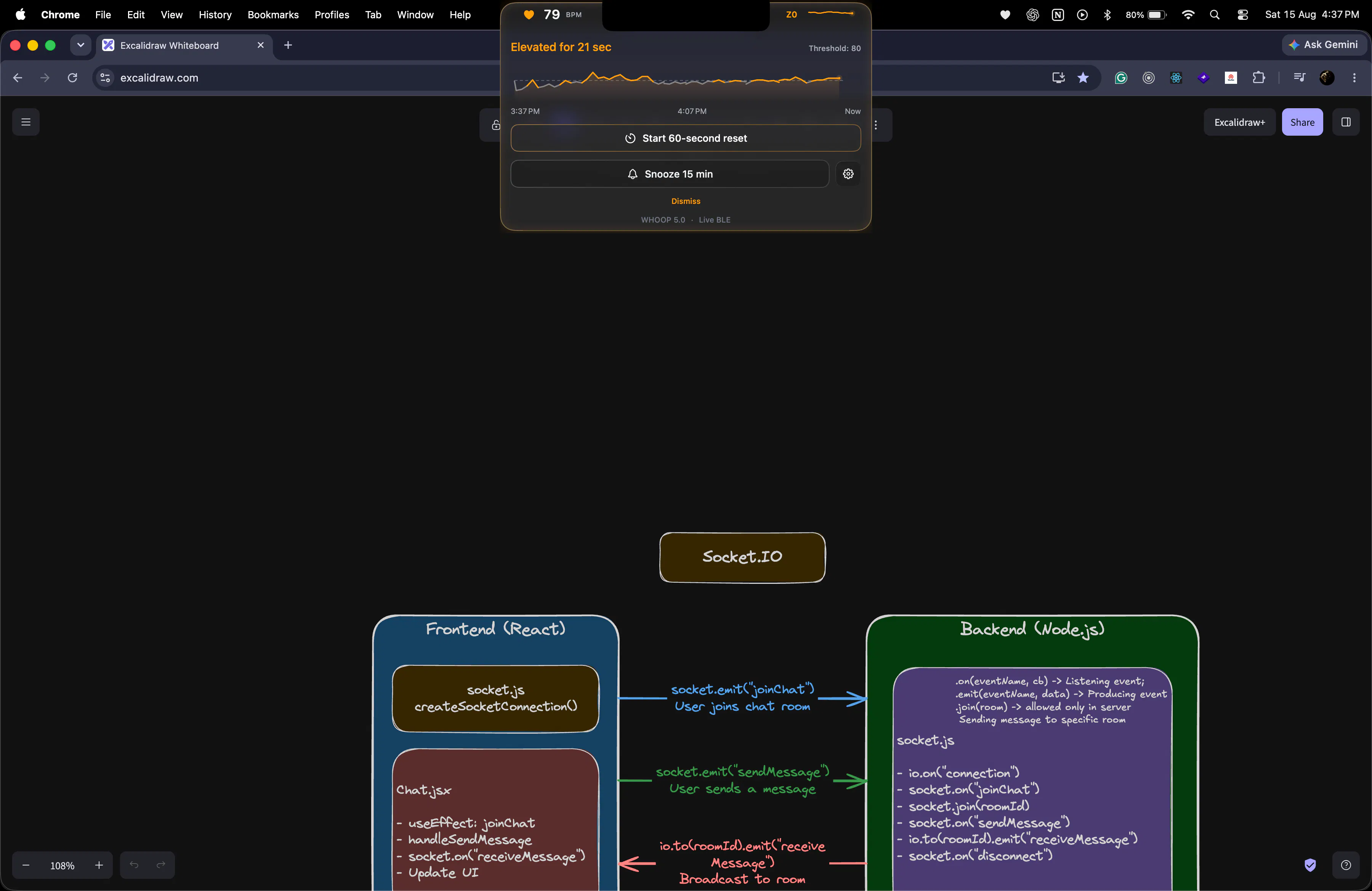The image size is (1372, 891).
Task: Open the YouTube extension icon
Action: tap(1231, 78)
